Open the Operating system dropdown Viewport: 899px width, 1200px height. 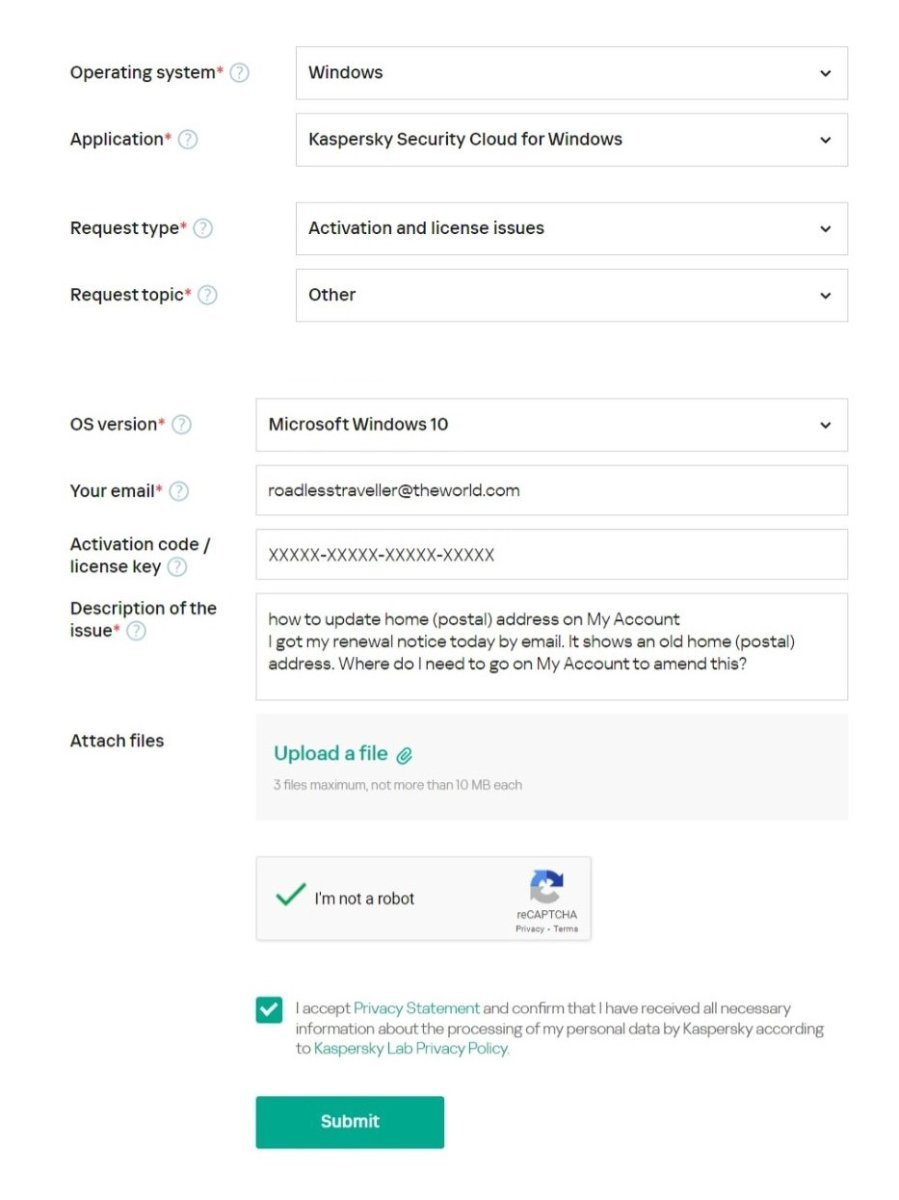(x=571, y=73)
